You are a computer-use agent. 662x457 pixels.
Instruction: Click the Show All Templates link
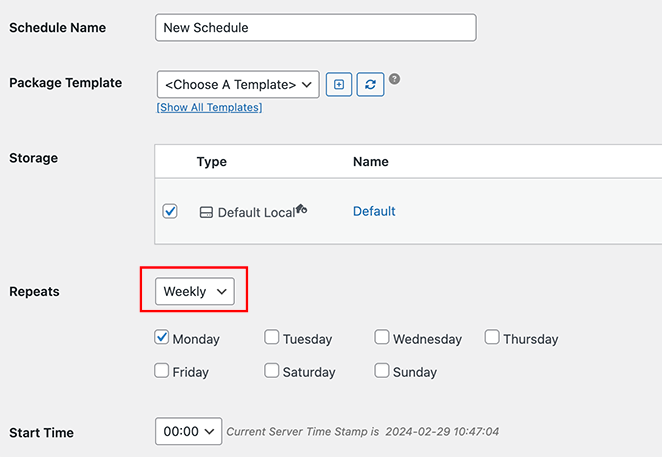(209, 107)
